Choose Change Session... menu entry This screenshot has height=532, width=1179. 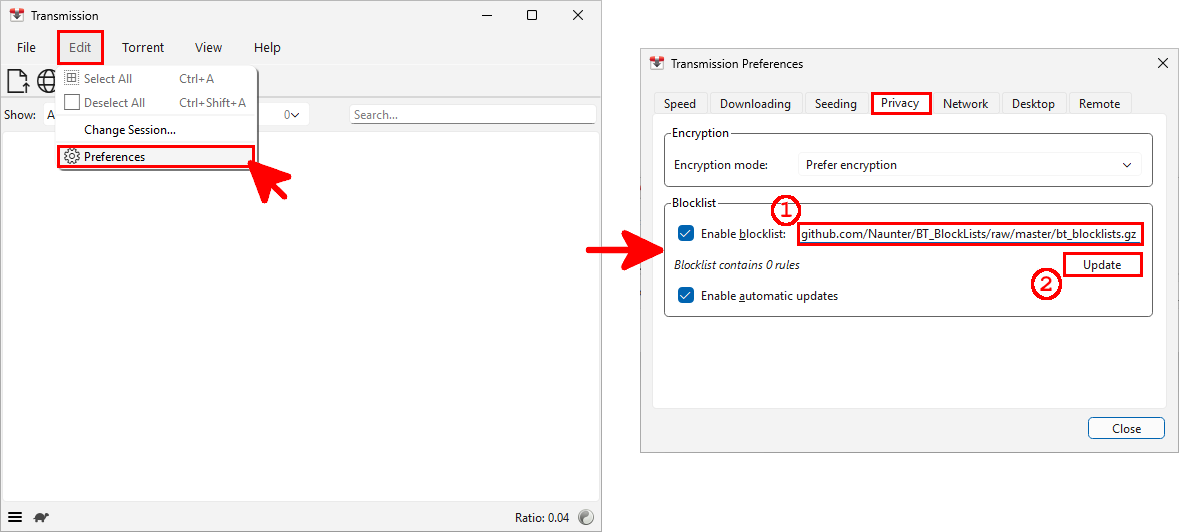(x=156, y=129)
